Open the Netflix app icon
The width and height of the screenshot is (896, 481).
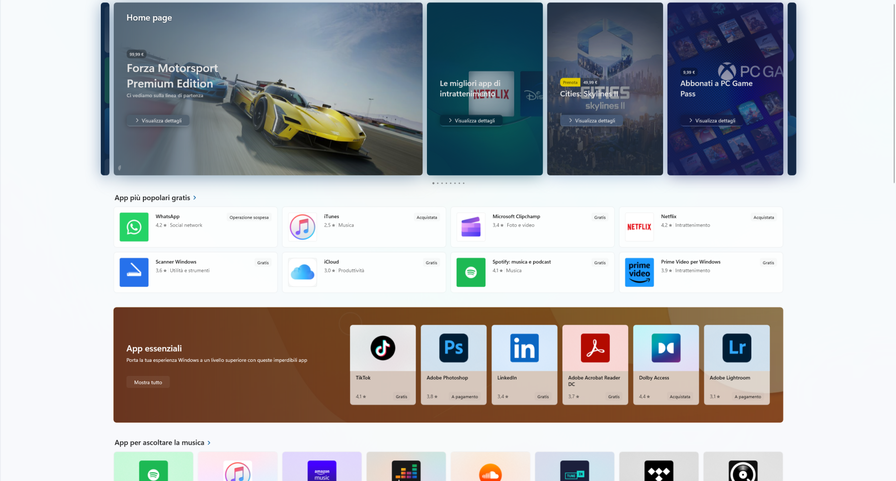[x=639, y=227]
